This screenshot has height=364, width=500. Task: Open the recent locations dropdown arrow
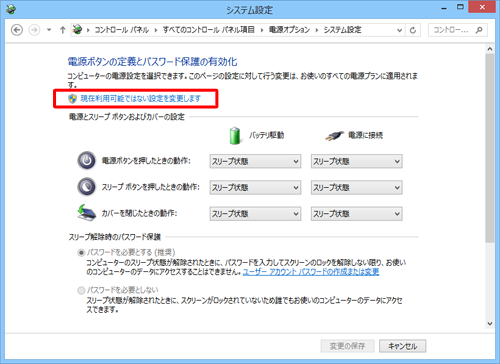(49, 30)
